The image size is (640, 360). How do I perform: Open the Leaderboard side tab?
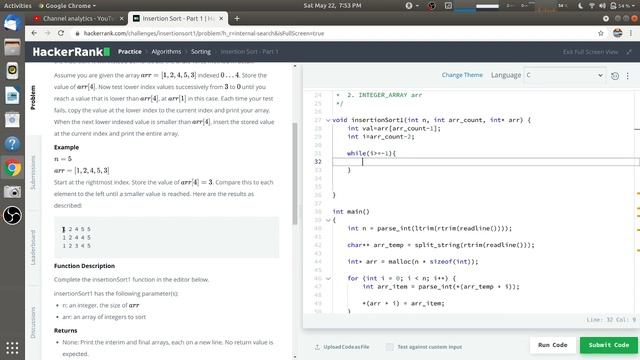(x=33, y=247)
